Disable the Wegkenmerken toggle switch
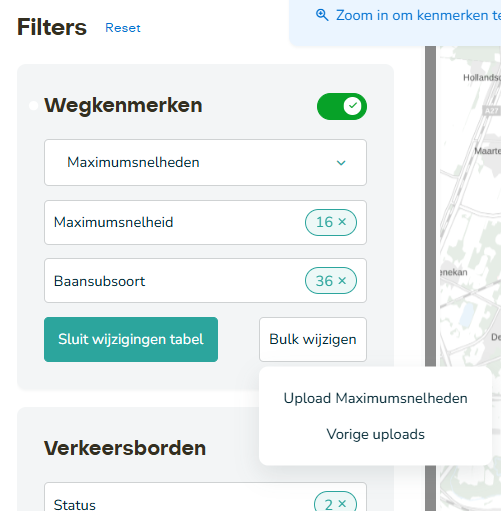The image size is (501, 511). [342, 106]
